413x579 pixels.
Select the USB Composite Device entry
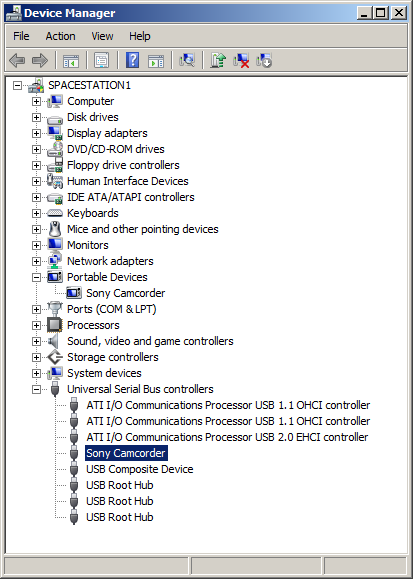click(x=140, y=469)
